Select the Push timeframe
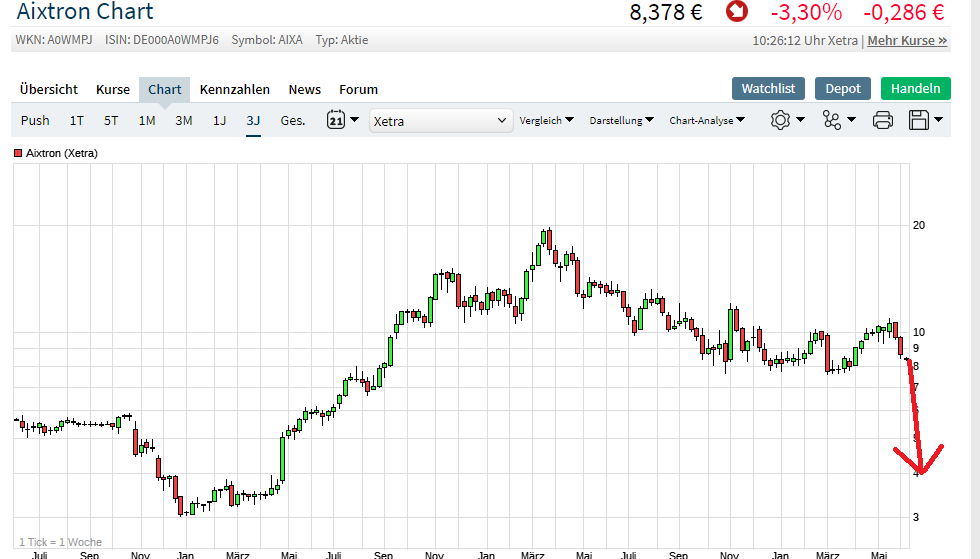The image size is (980, 559). pos(35,120)
